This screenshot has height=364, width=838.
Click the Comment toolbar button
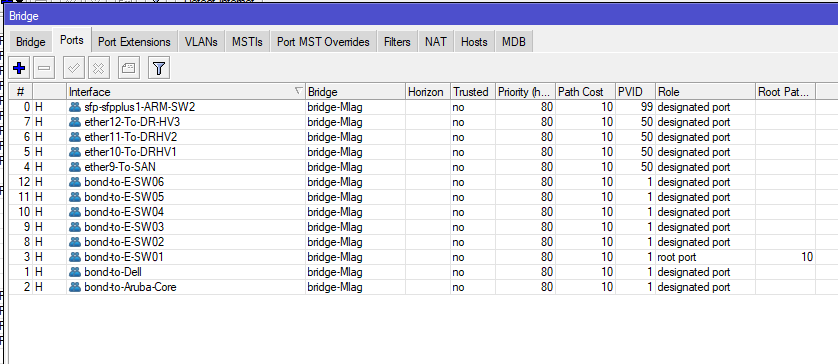coord(128,68)
